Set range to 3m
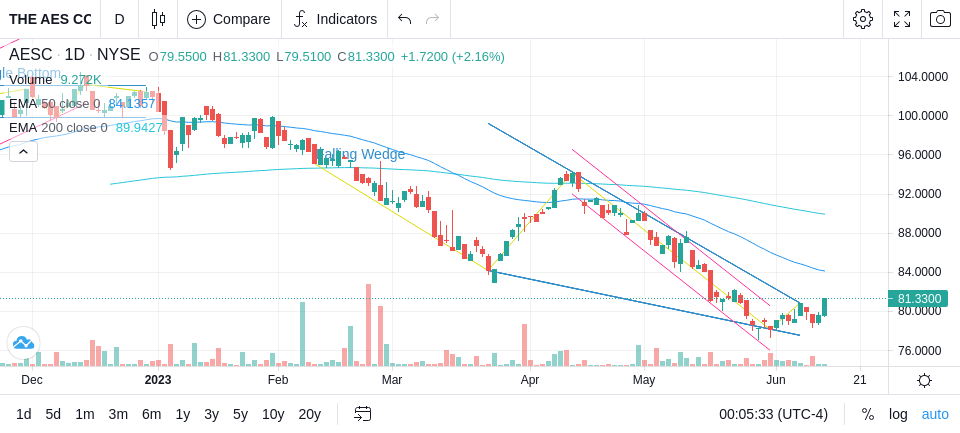The width and height of the screenshot is (960, 433). [x=118, y=415]
